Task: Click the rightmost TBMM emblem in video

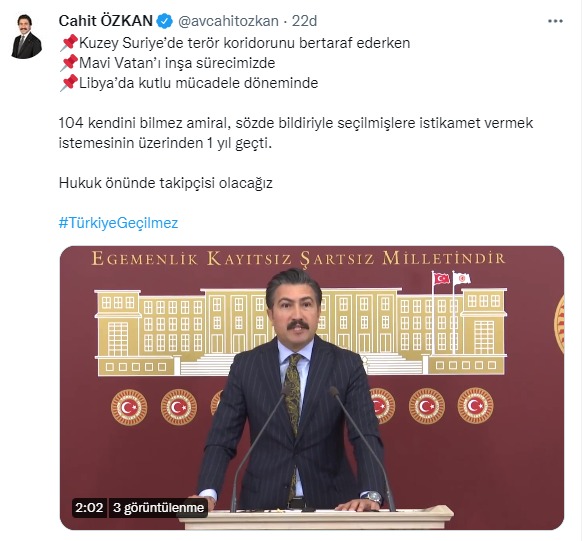Action: (475, 406)
